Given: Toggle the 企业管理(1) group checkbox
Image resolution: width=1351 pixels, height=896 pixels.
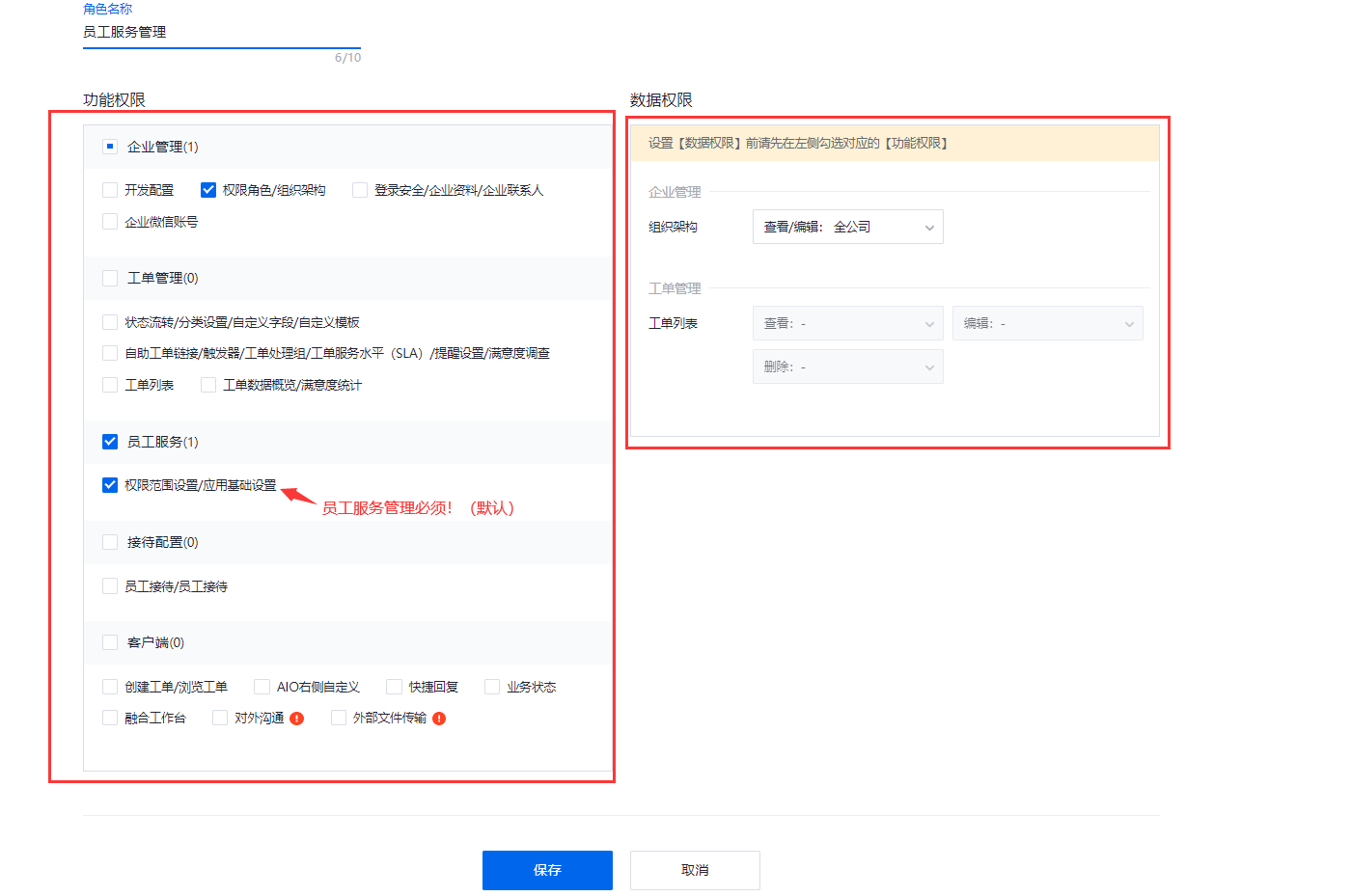Looking at the screenshot, I should click(x=110, y=147).
